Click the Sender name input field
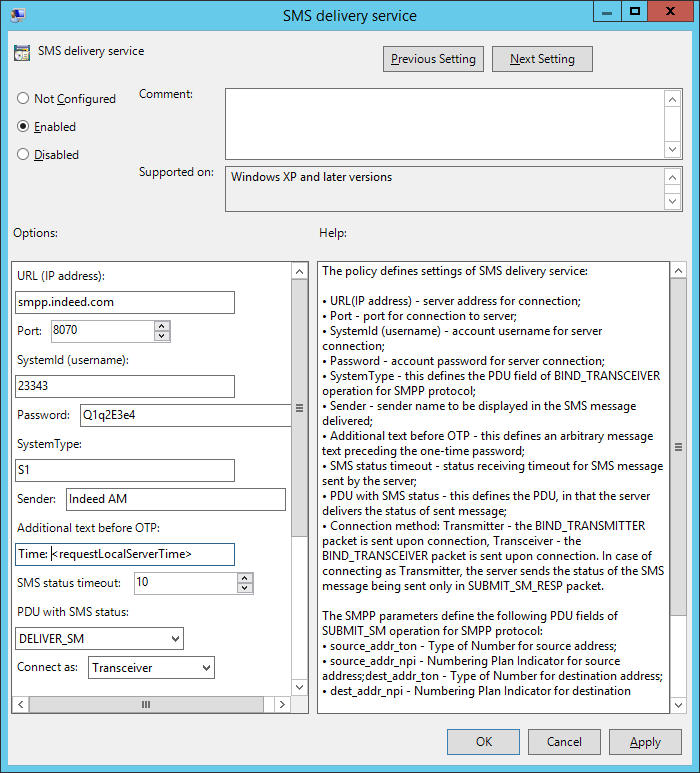The image size is (700, 773). click(176, 499)
